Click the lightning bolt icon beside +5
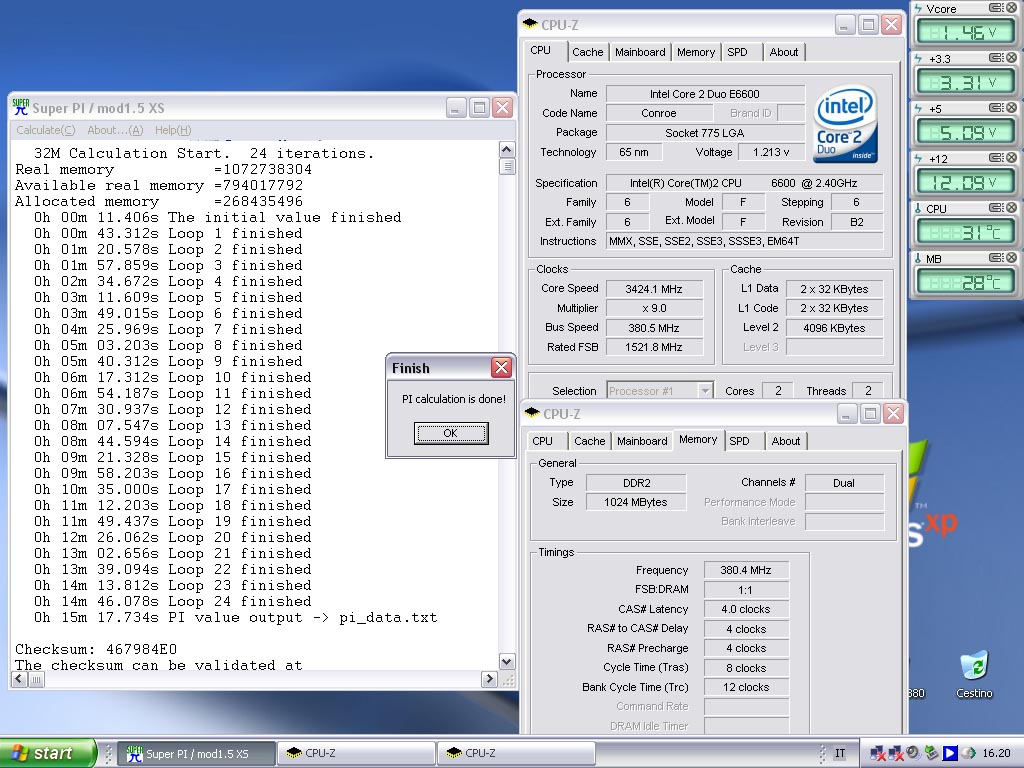This screenshot has height=768, width=1024. (x=918, y=108)
